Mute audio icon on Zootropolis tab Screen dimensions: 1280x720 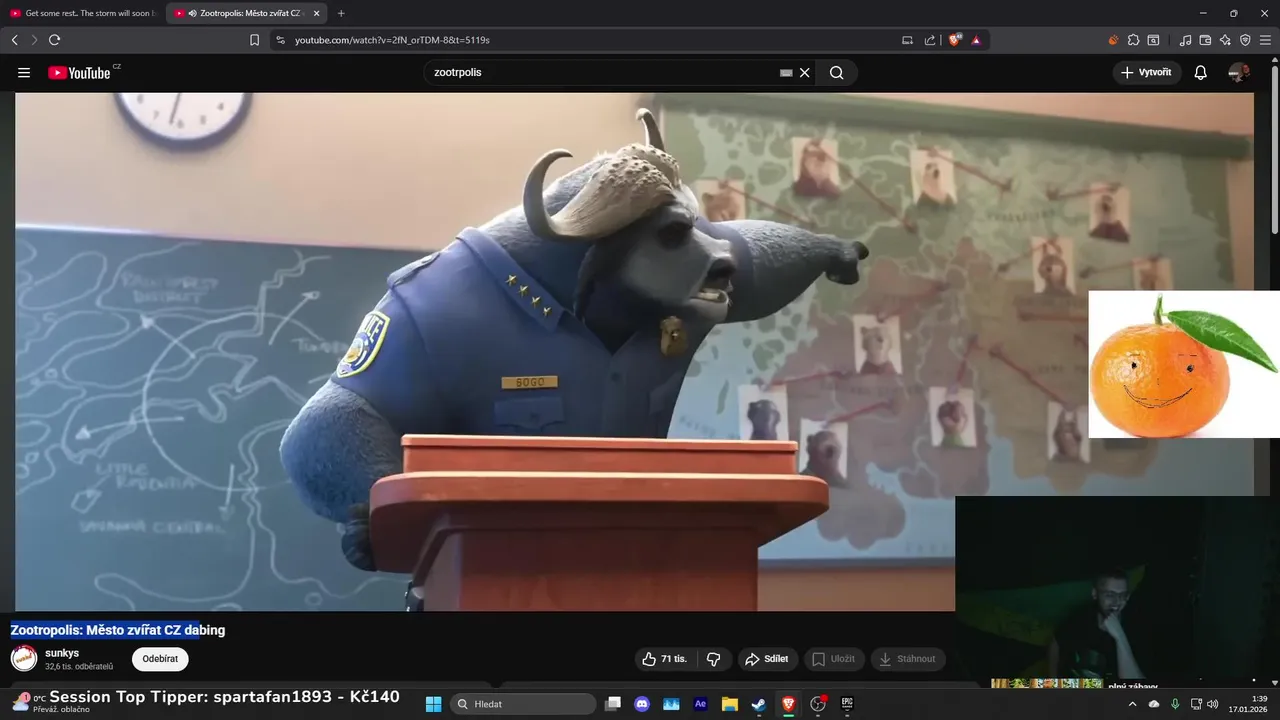192,13
